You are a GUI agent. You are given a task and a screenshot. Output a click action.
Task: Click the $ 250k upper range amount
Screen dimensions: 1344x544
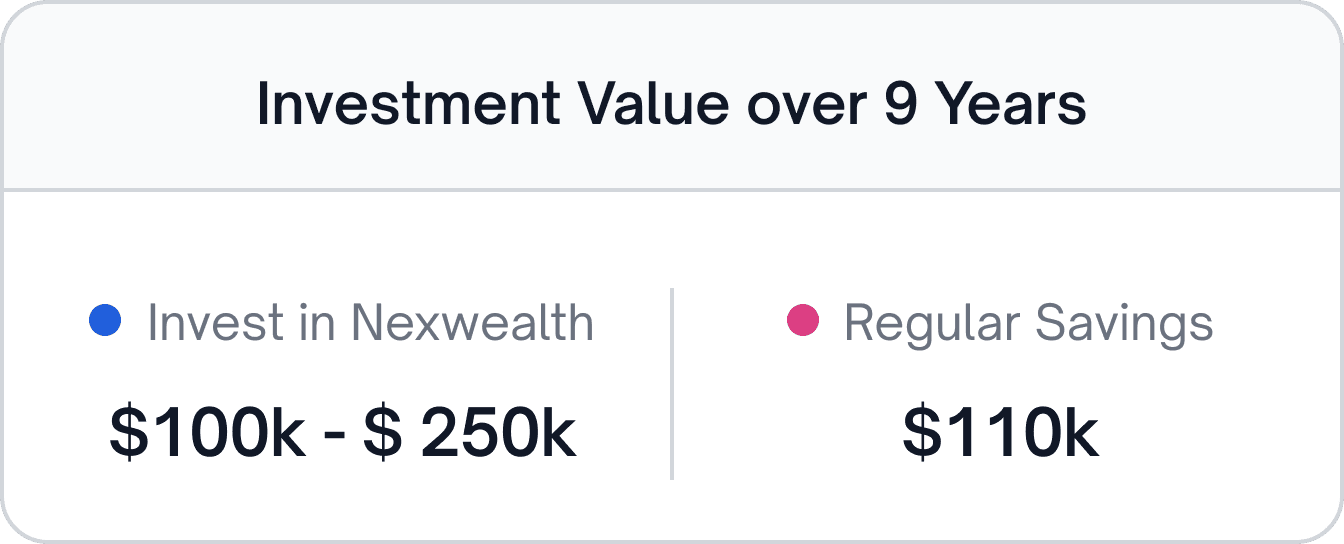470,433
